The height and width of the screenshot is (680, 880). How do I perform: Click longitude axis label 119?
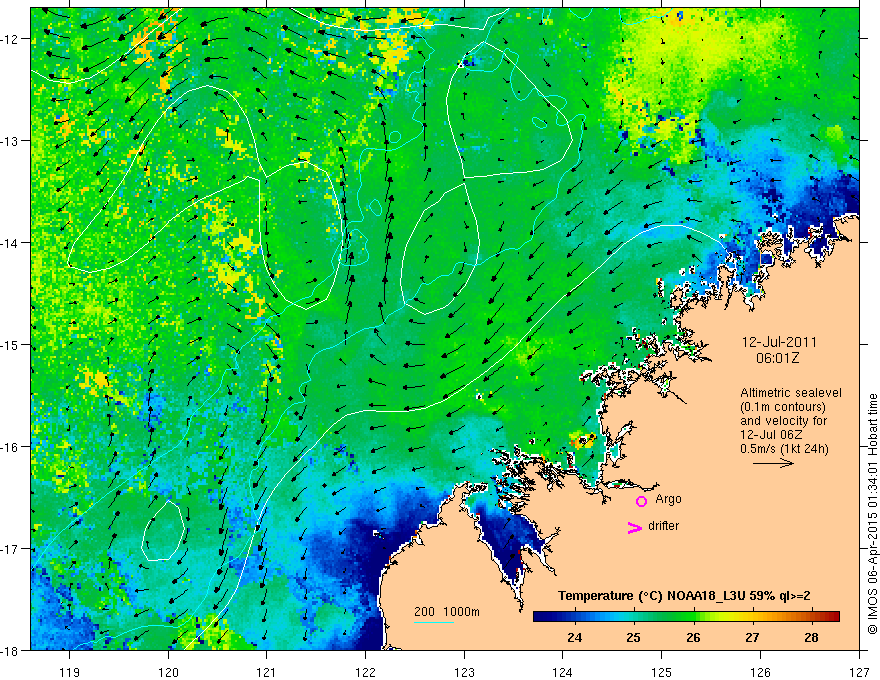coord(70,672)
